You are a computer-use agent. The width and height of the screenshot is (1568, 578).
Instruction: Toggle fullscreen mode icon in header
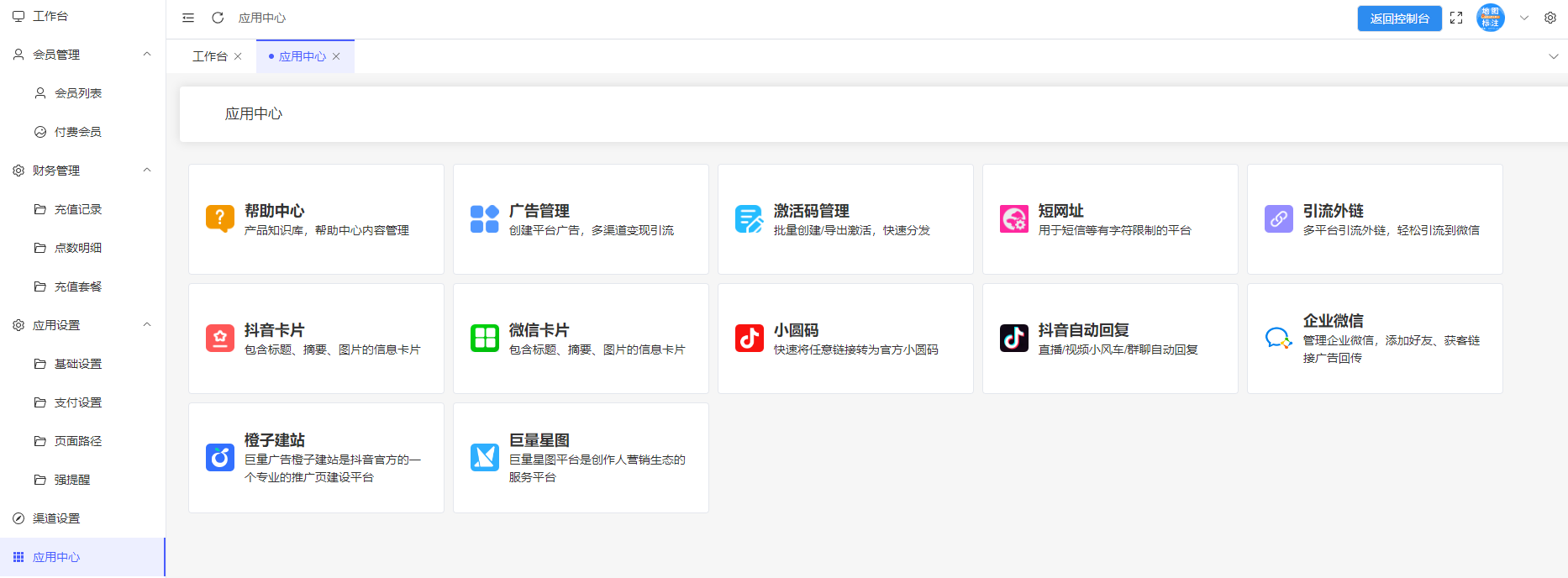click(x=1456, y=18)
